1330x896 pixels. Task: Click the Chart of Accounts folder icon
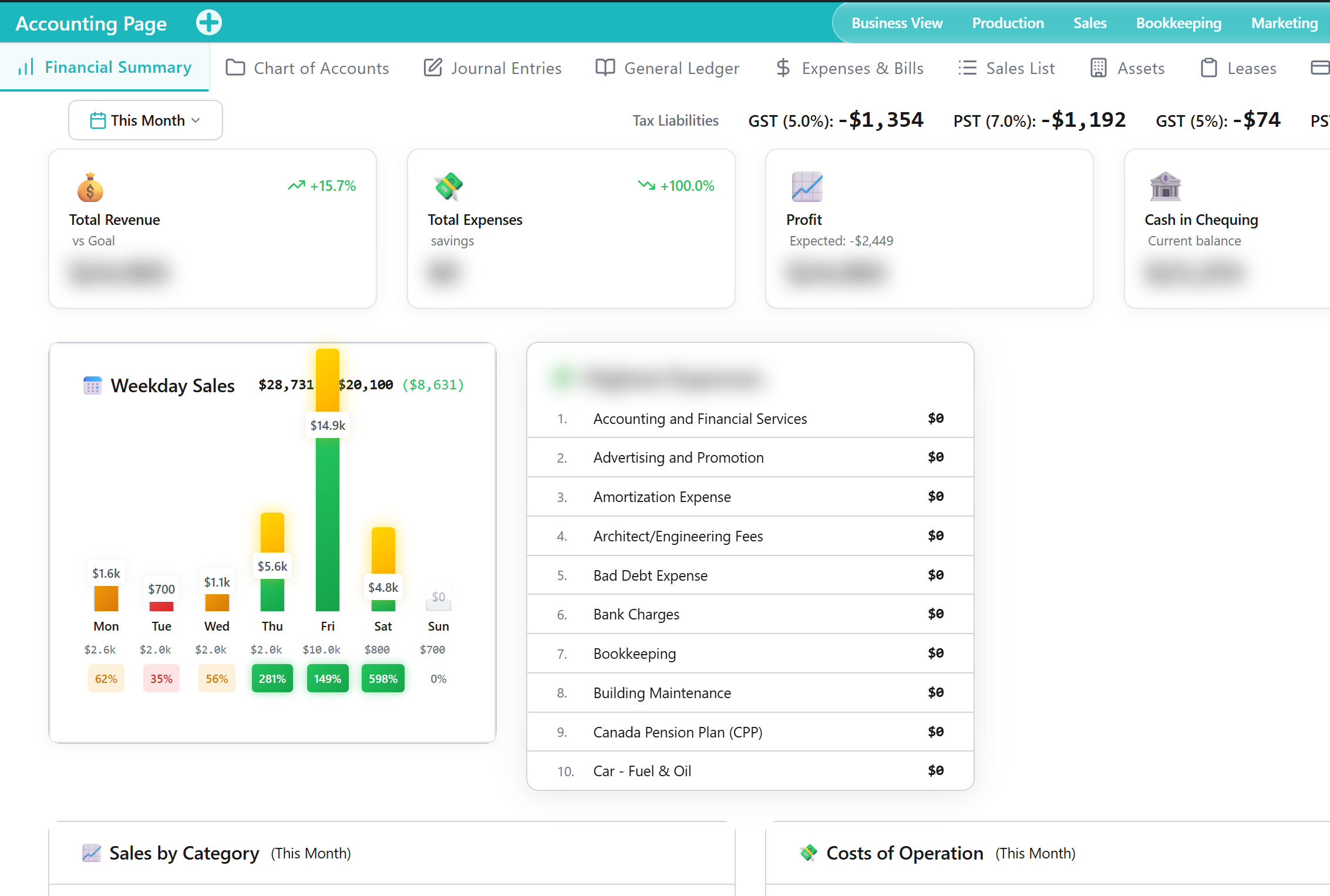coord(235,68)
